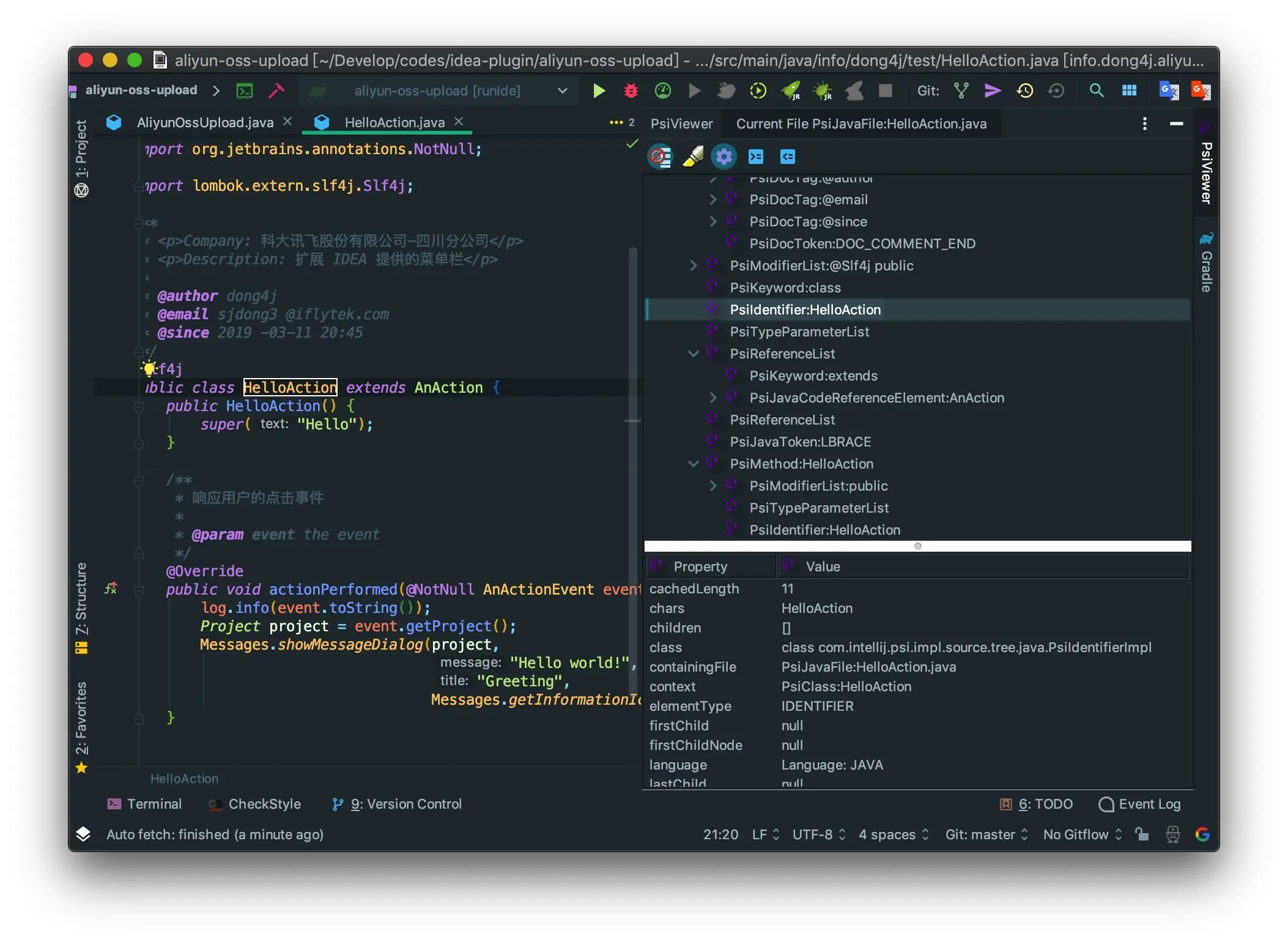Open Git Show History clock icon
This screenshot has width=1288, height=942.
coord(1024,91)
